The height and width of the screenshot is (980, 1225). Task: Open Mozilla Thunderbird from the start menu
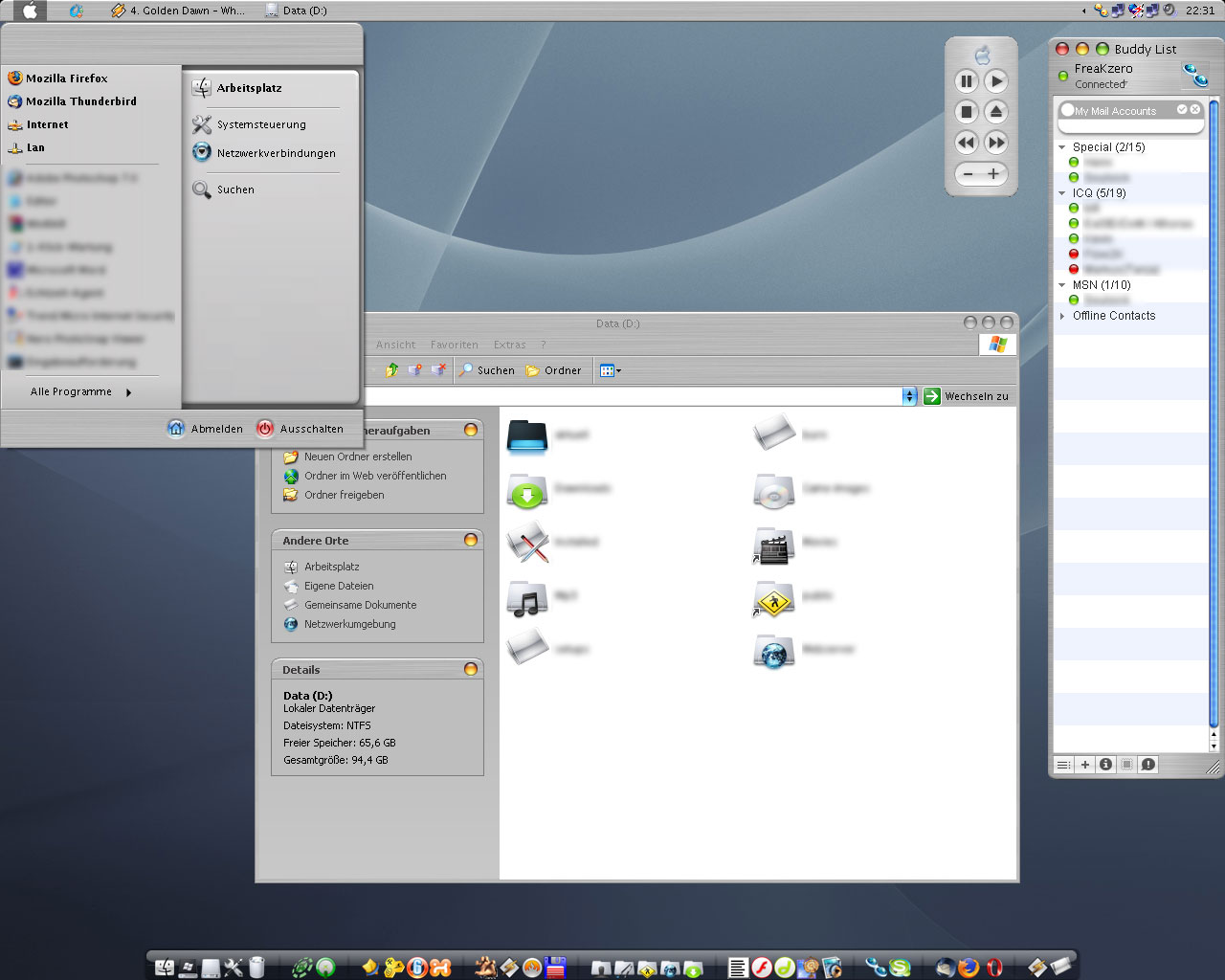pos(72,101)
